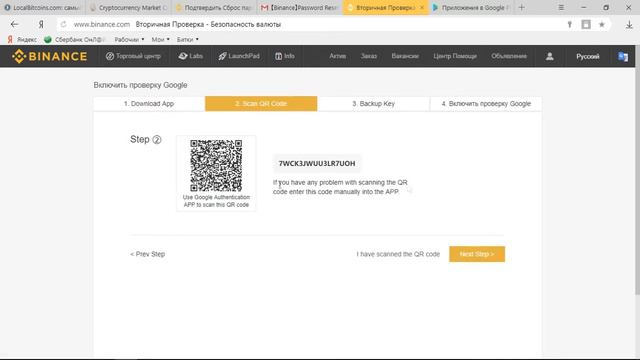Open the browser downloads icon

pos(629,25)
